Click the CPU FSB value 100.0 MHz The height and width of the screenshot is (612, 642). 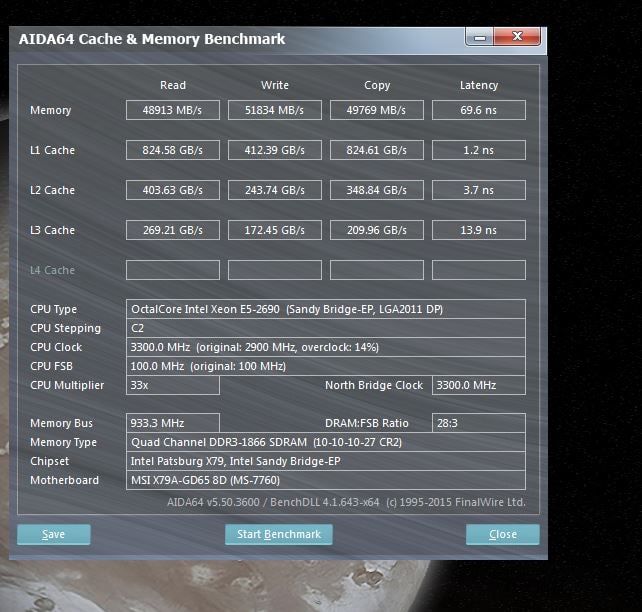(x=326, y=366)
